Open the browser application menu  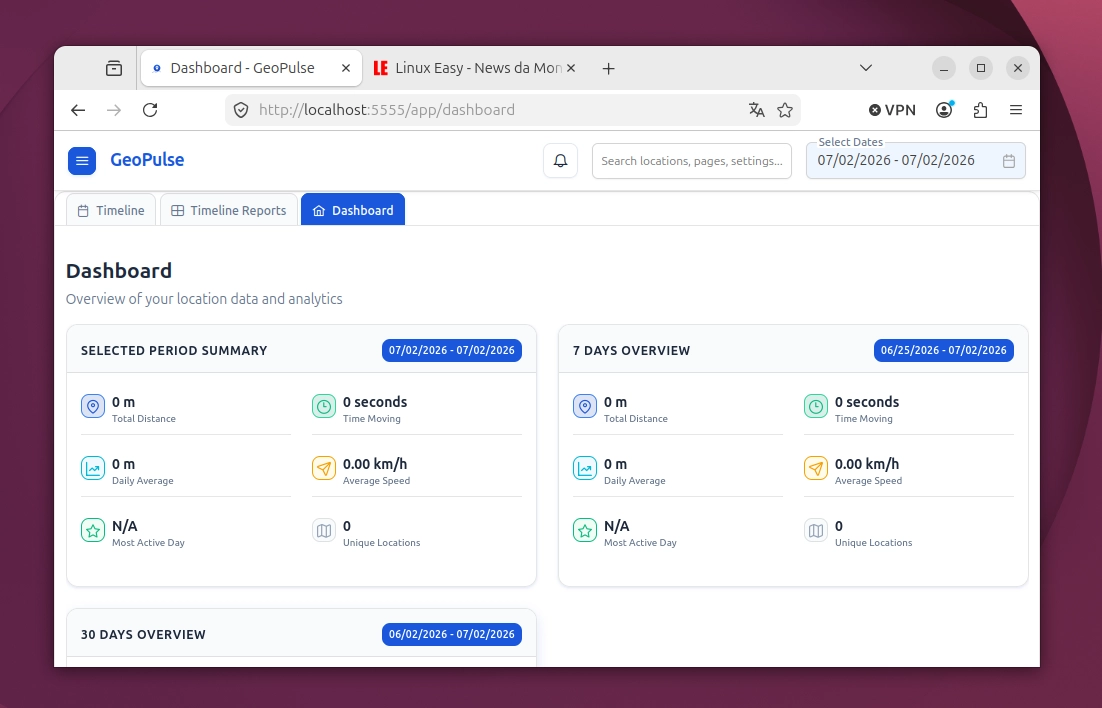tap(1016, 110)
